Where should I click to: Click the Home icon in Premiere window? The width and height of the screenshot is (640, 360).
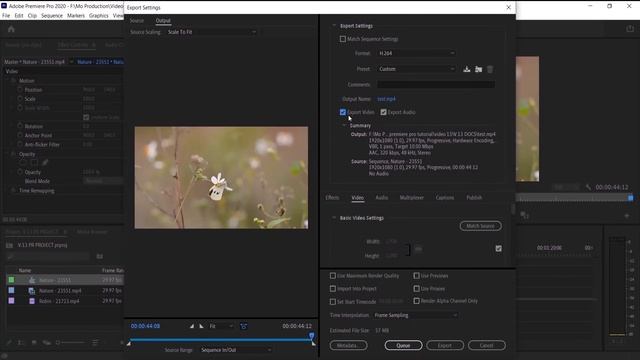[x=11, y=29]
